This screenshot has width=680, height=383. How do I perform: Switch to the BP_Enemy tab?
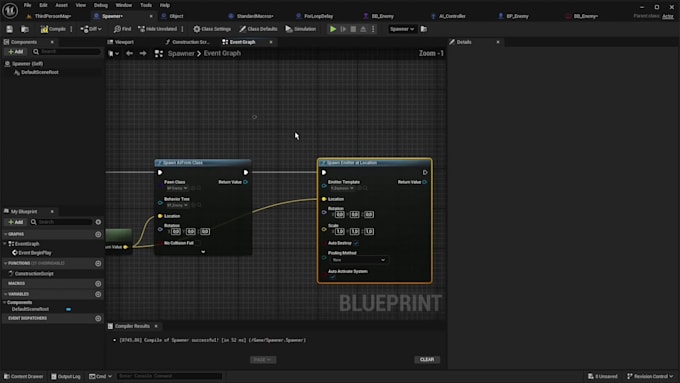[x=517, y=16]
